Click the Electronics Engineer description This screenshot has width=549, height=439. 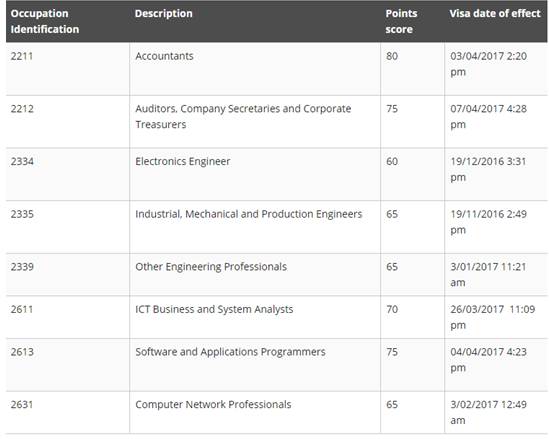(183, 161)
